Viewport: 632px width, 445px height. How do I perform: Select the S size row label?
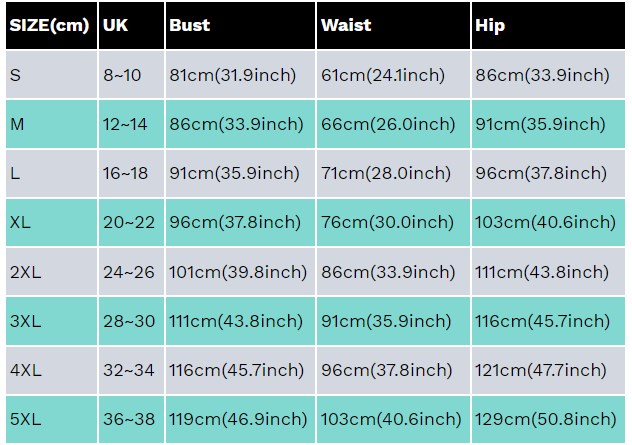[51, 75]
